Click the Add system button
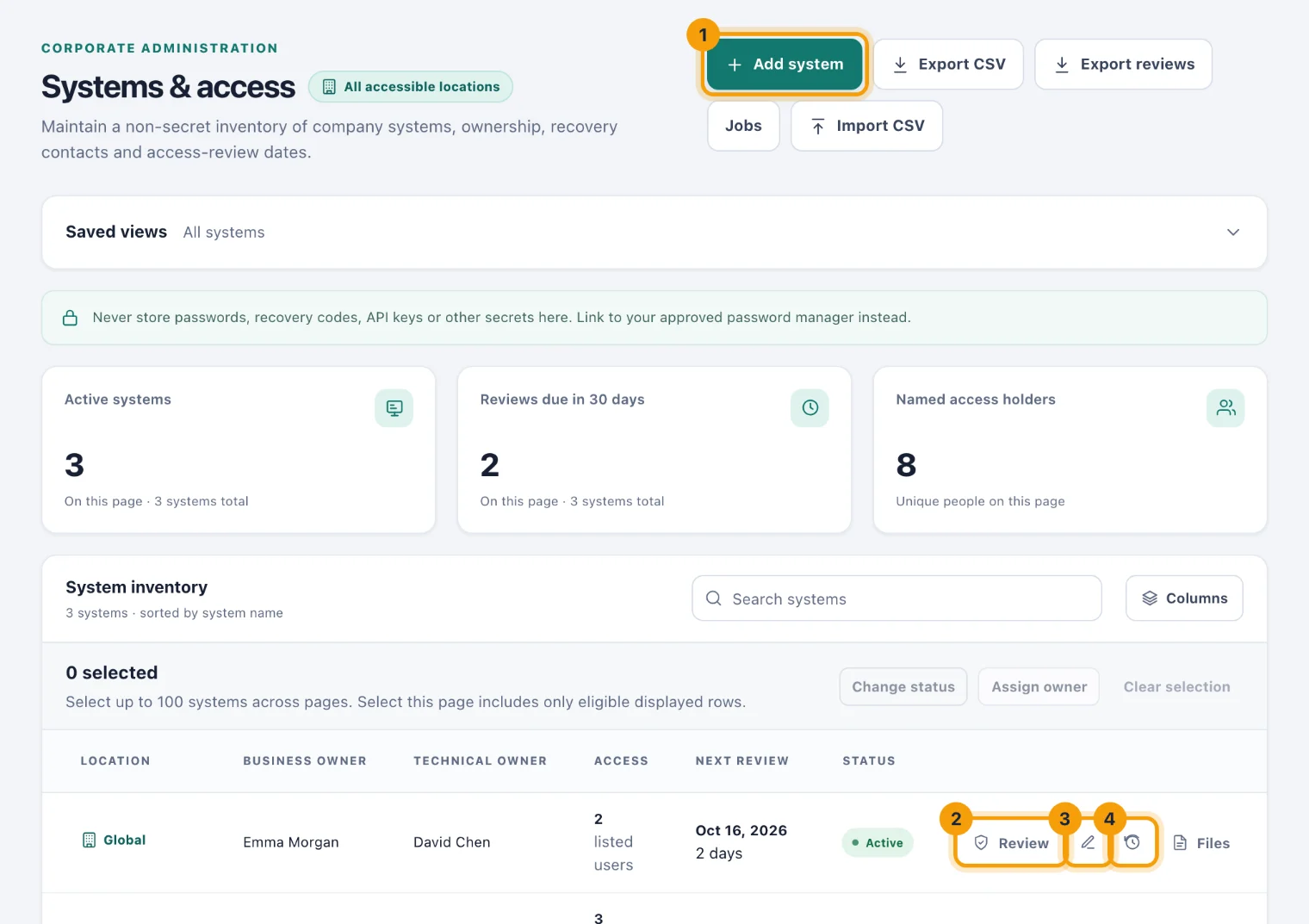 (x=785, y=65)
